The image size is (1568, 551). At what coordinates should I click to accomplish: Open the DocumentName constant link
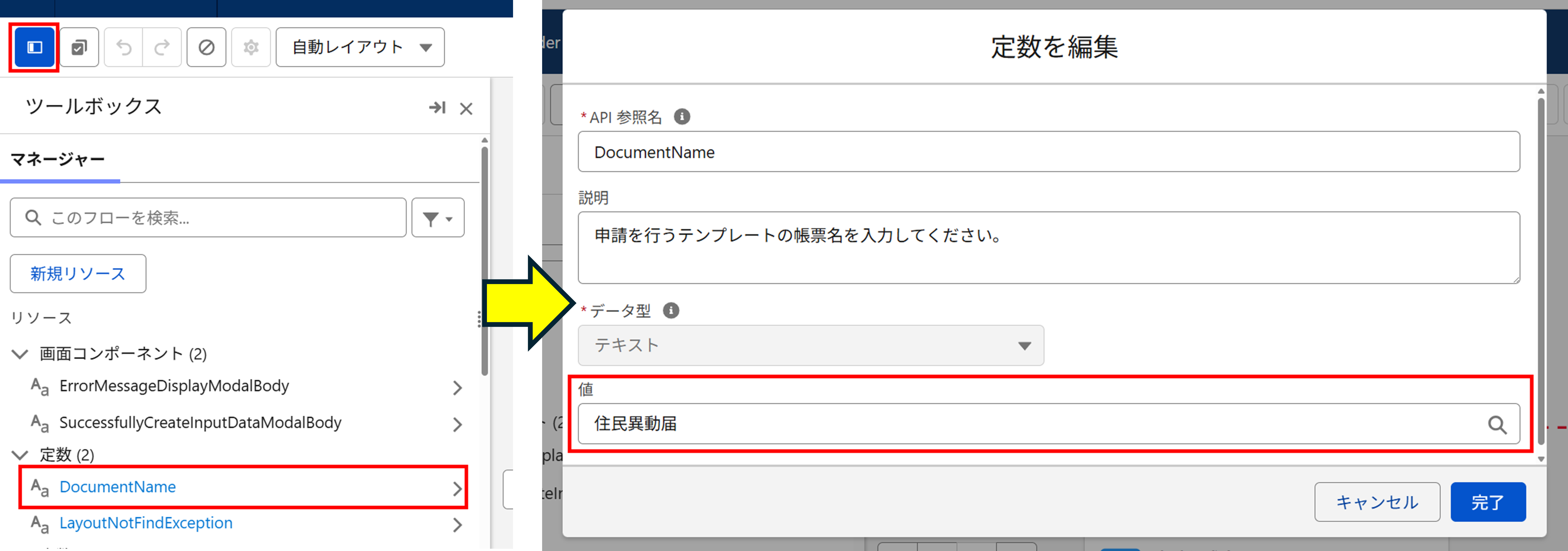pyautogui.click(x=117, y=487)
